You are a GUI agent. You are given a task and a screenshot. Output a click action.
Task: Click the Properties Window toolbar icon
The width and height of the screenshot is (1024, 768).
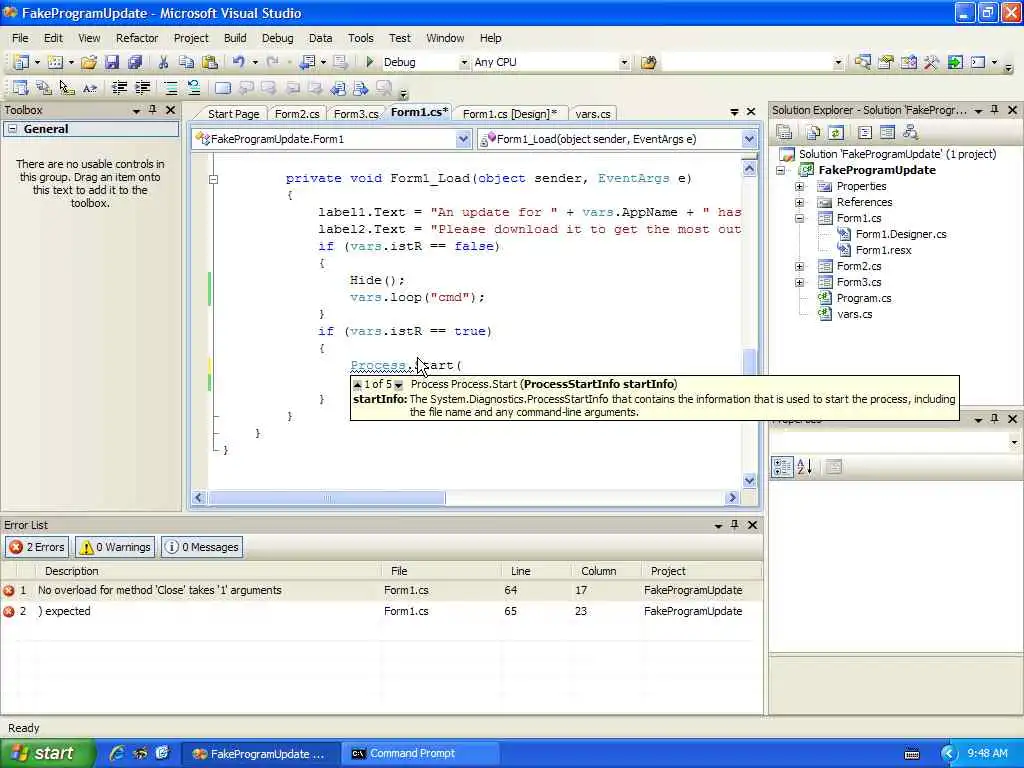[886, 62]
